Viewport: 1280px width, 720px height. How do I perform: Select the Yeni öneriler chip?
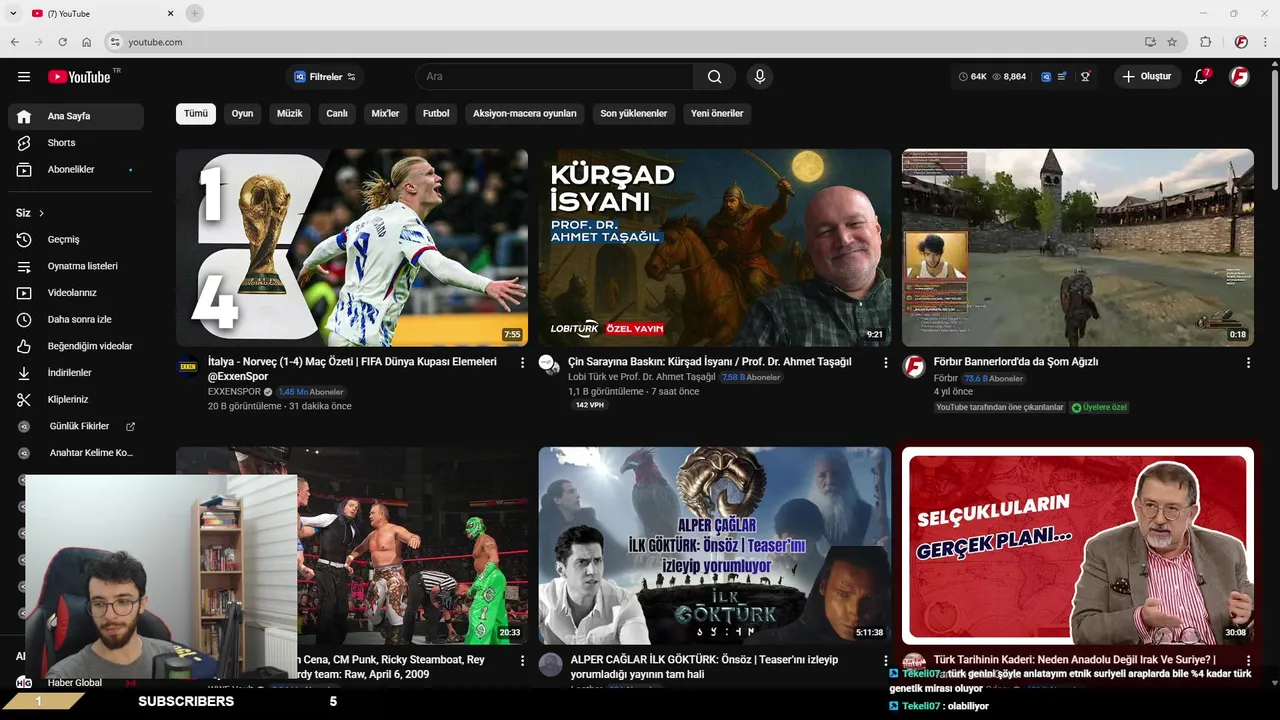click(717, 114)
